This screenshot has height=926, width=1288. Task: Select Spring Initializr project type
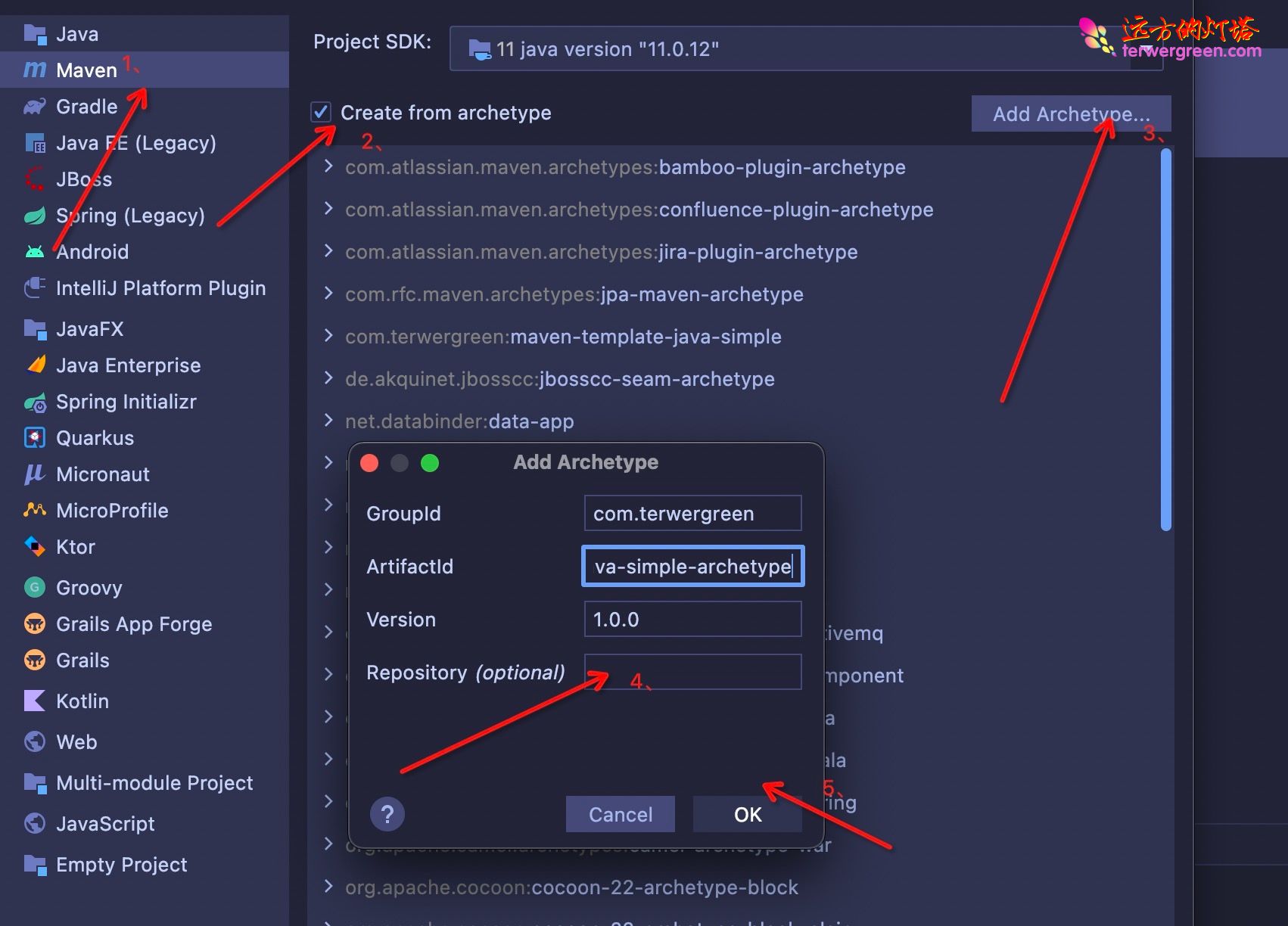pyautogui.click(x=144, y=402)
